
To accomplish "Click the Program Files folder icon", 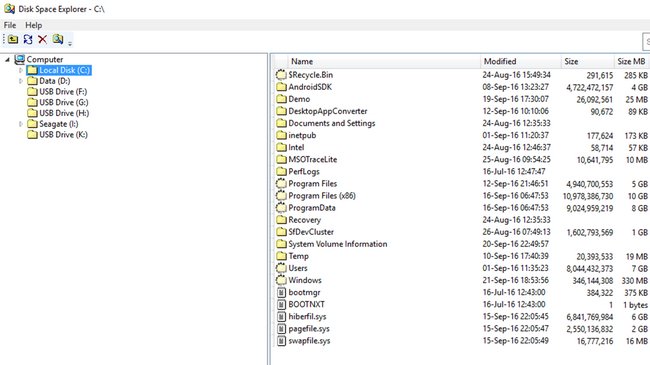I will point(281,184).
